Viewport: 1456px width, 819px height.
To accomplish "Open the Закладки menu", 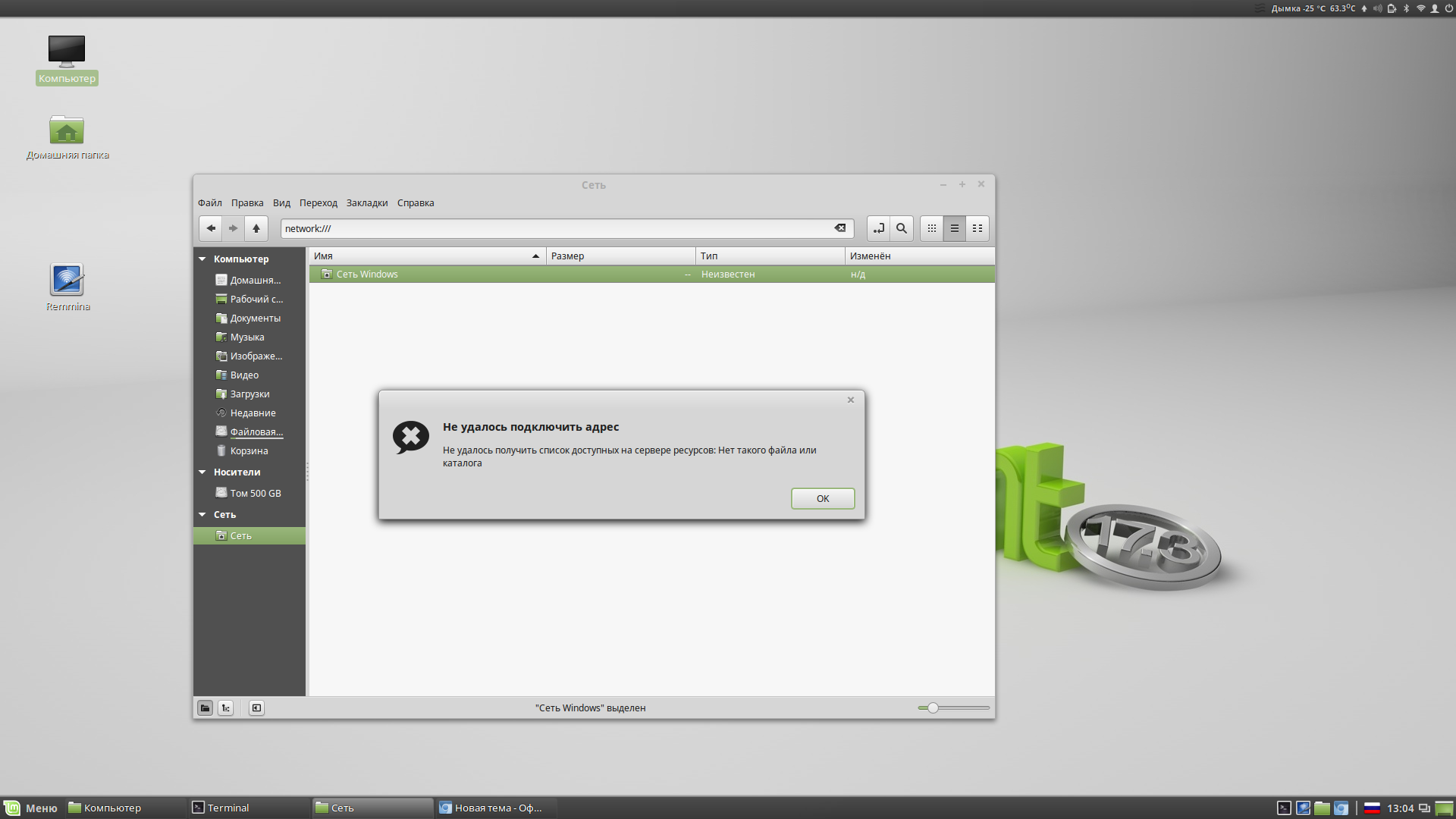I will pyautogui.click(x=366, y=203).
